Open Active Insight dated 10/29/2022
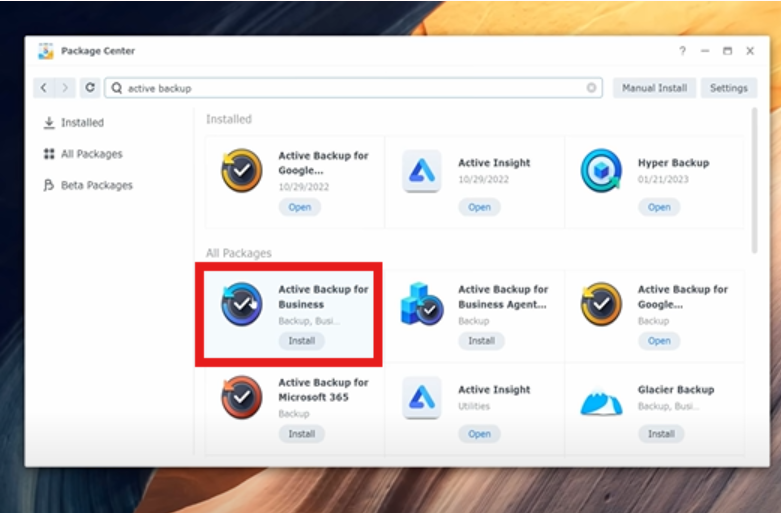 479,207
